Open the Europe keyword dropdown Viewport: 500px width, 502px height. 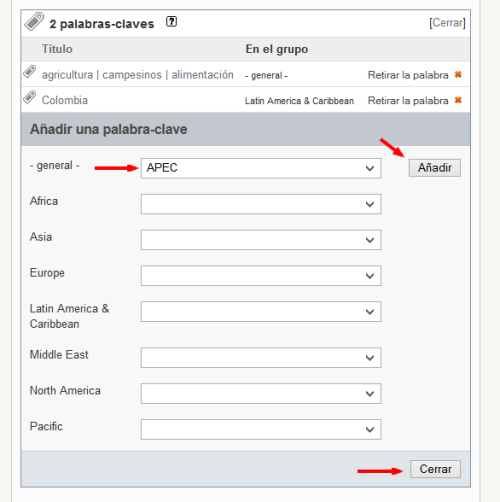tap(261, 276)
